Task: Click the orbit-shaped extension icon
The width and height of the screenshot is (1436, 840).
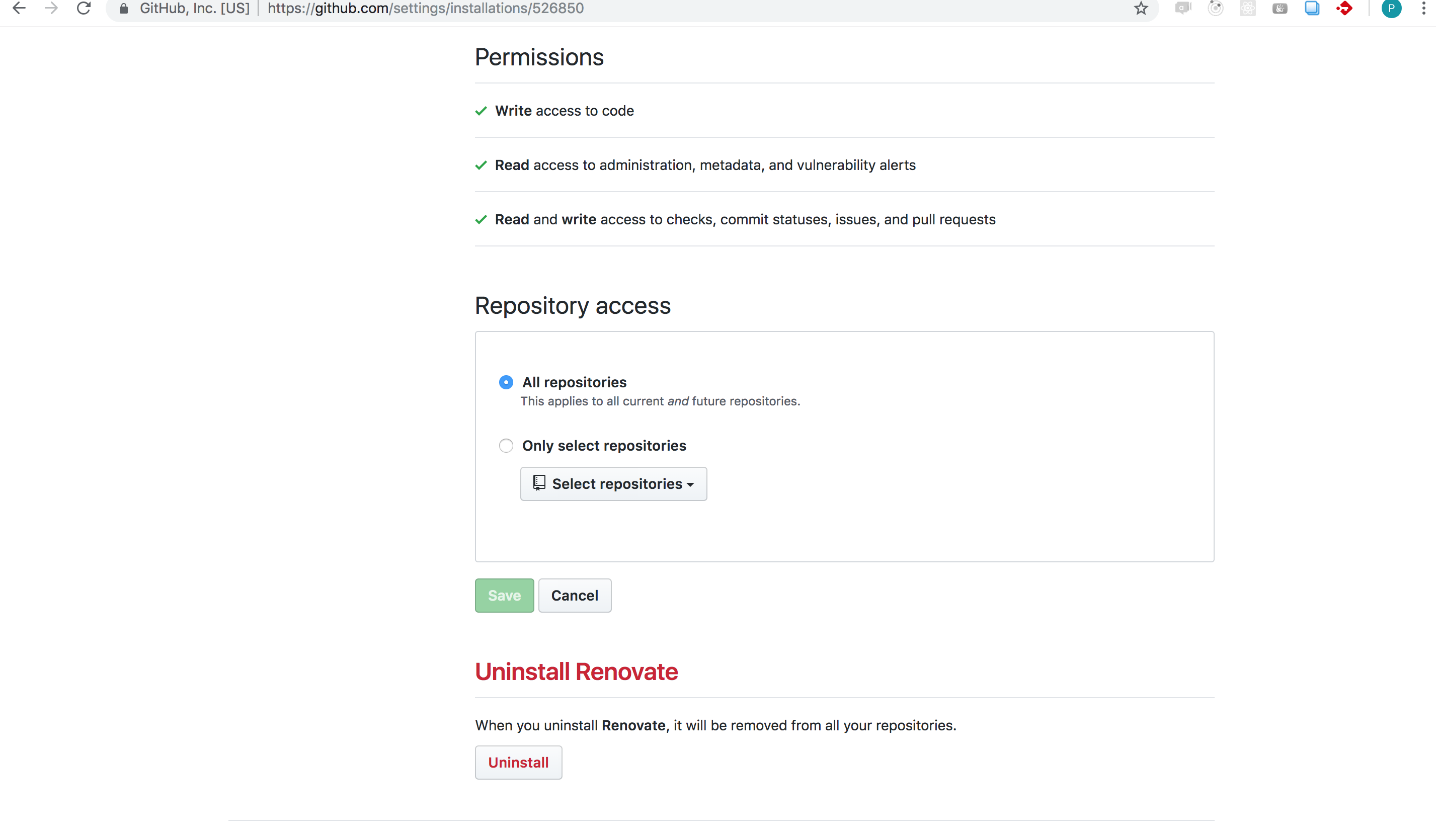Action: point(1215,8)
